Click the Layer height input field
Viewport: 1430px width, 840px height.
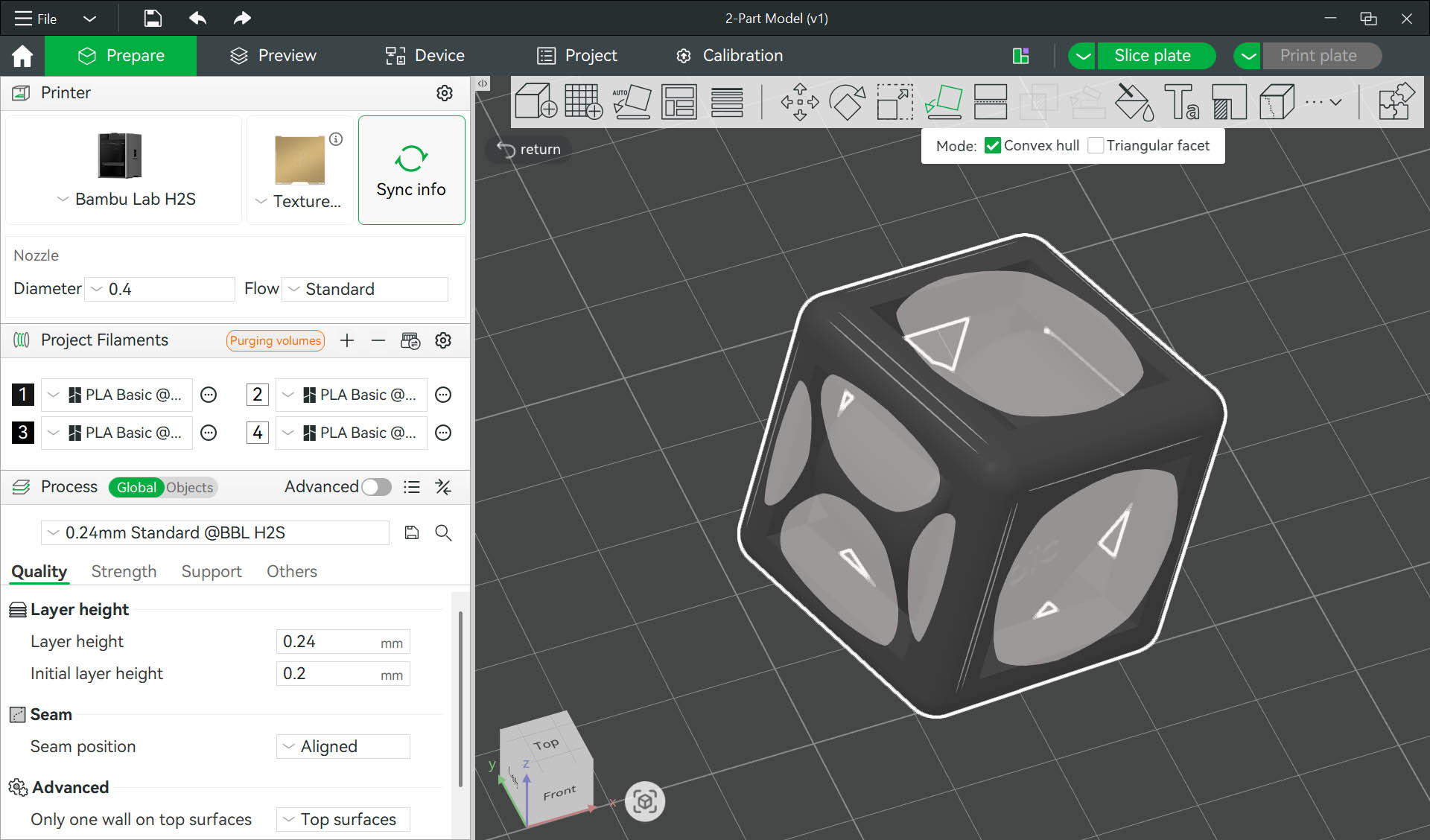coord(328,642)
